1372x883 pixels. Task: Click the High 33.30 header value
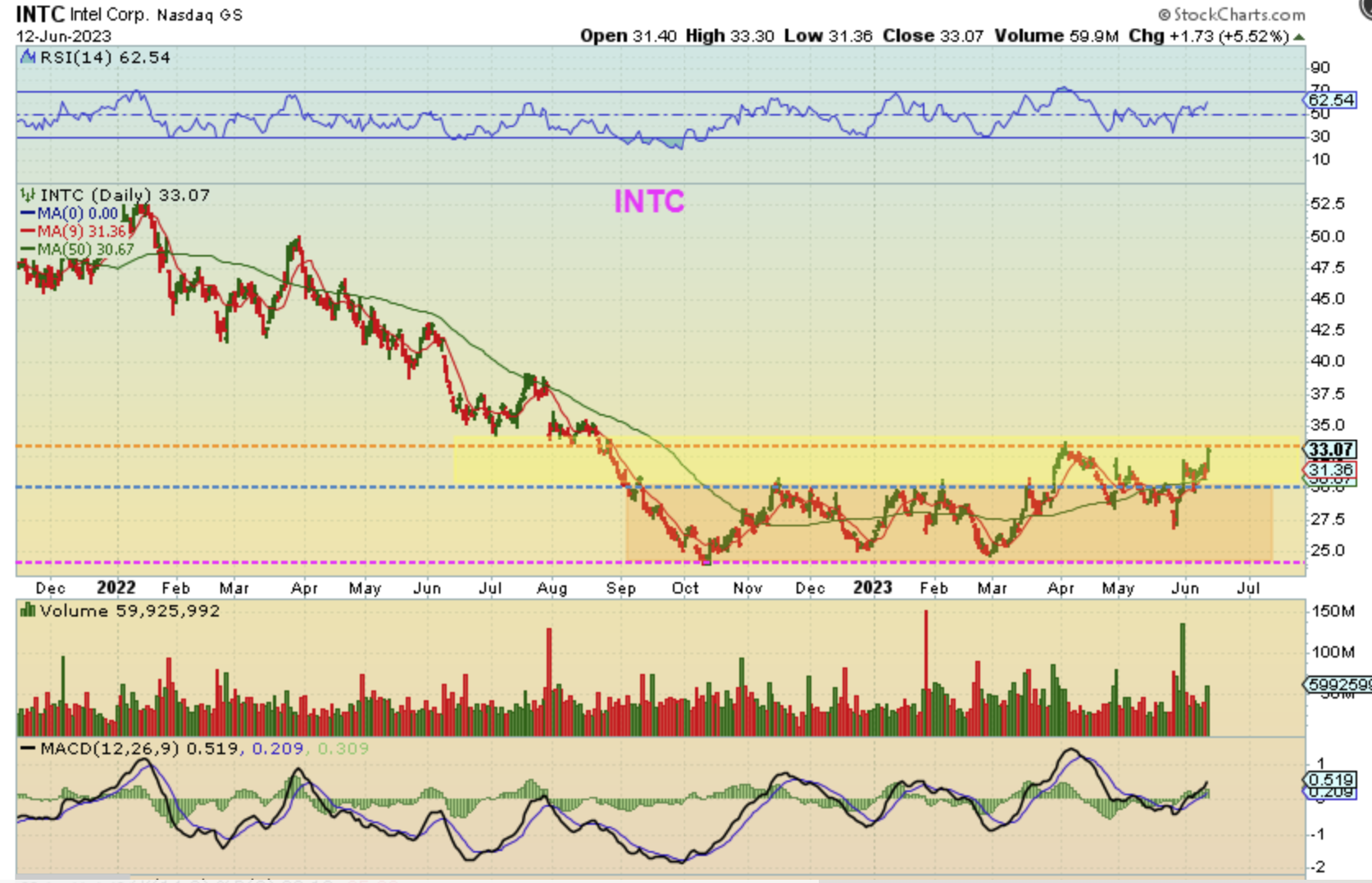[729, 36]
